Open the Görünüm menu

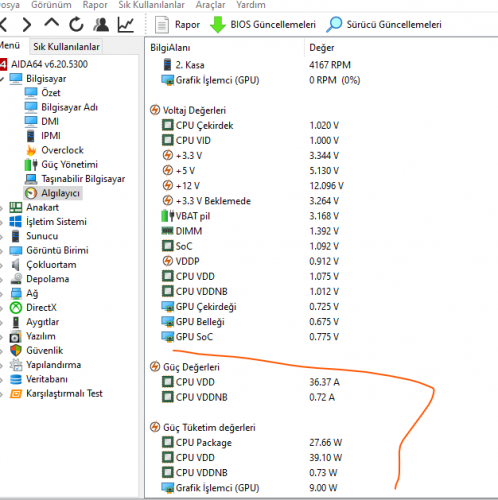coord(51,5)
